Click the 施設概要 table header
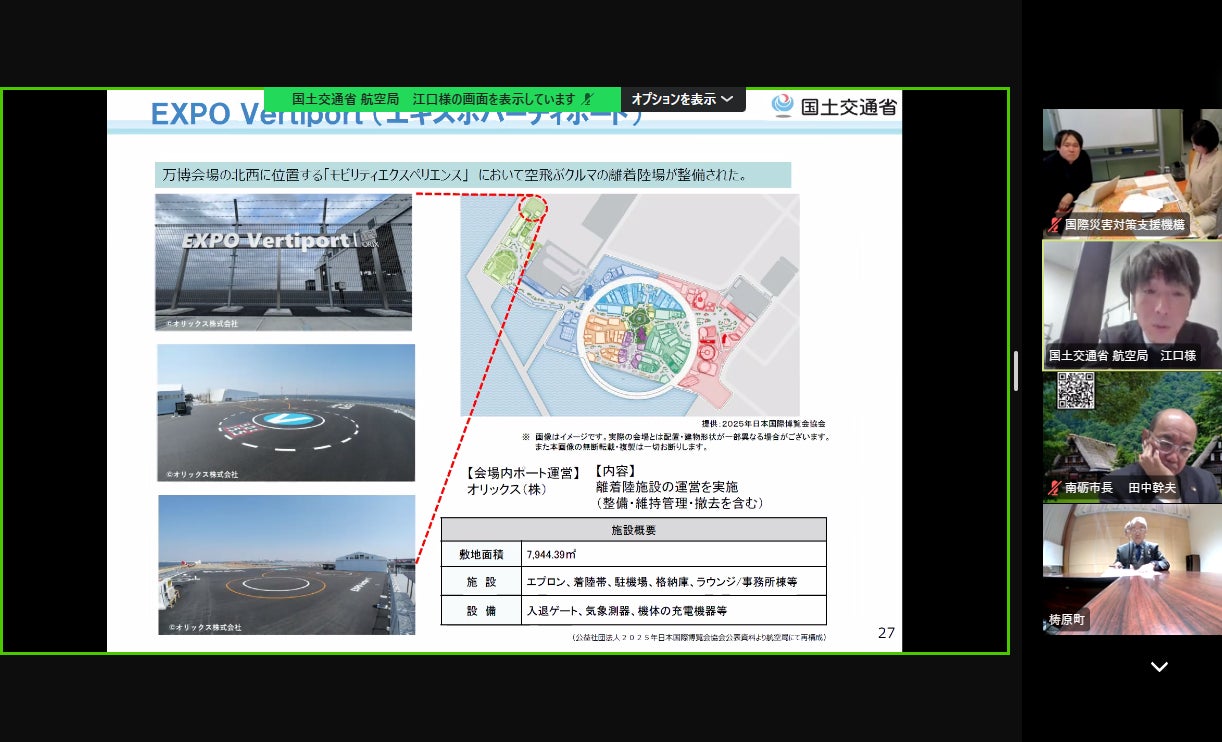This screenshot has width=1222, height=742. click(x=633, y=530)
